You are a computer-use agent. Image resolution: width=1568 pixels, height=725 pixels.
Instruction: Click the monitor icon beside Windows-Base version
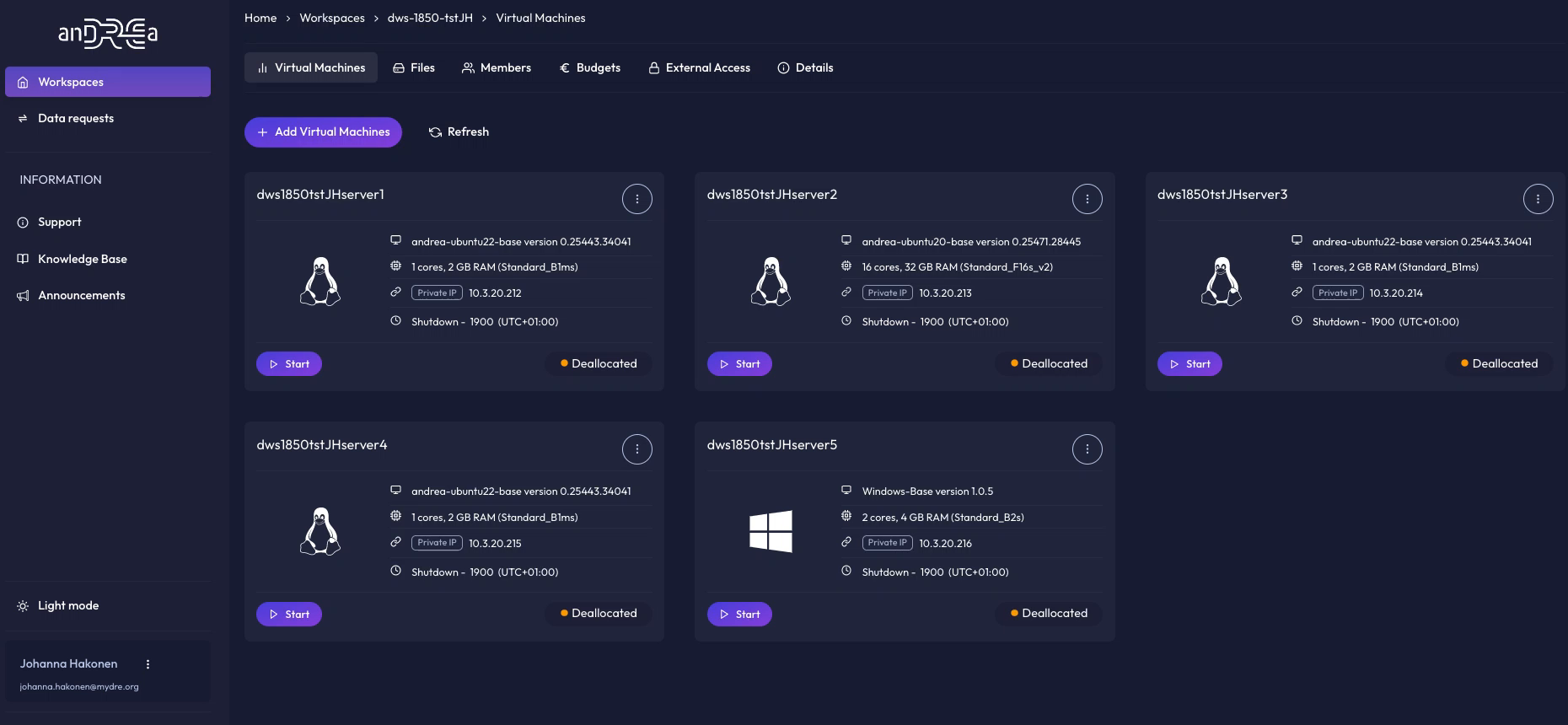846,490
